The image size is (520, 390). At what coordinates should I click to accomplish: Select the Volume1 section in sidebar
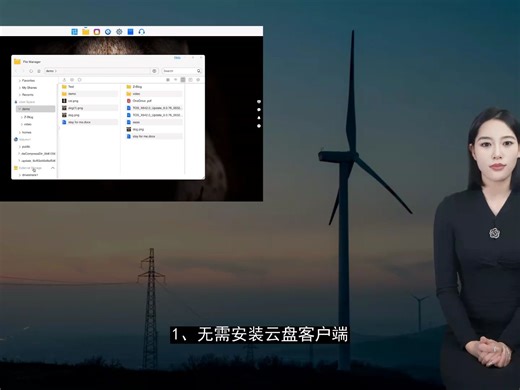(x=25, y=139)
